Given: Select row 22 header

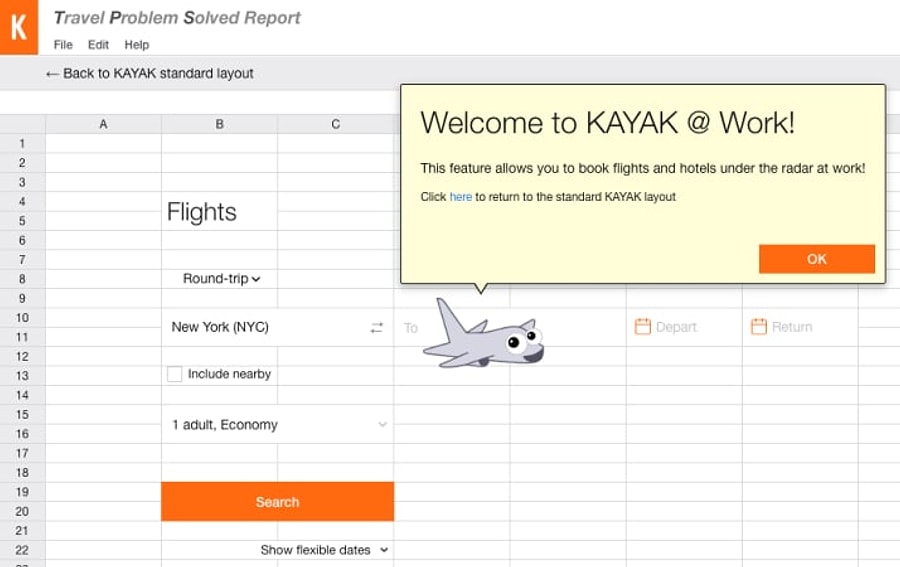Looking at the screenshot, I should (x=22, y=550).
